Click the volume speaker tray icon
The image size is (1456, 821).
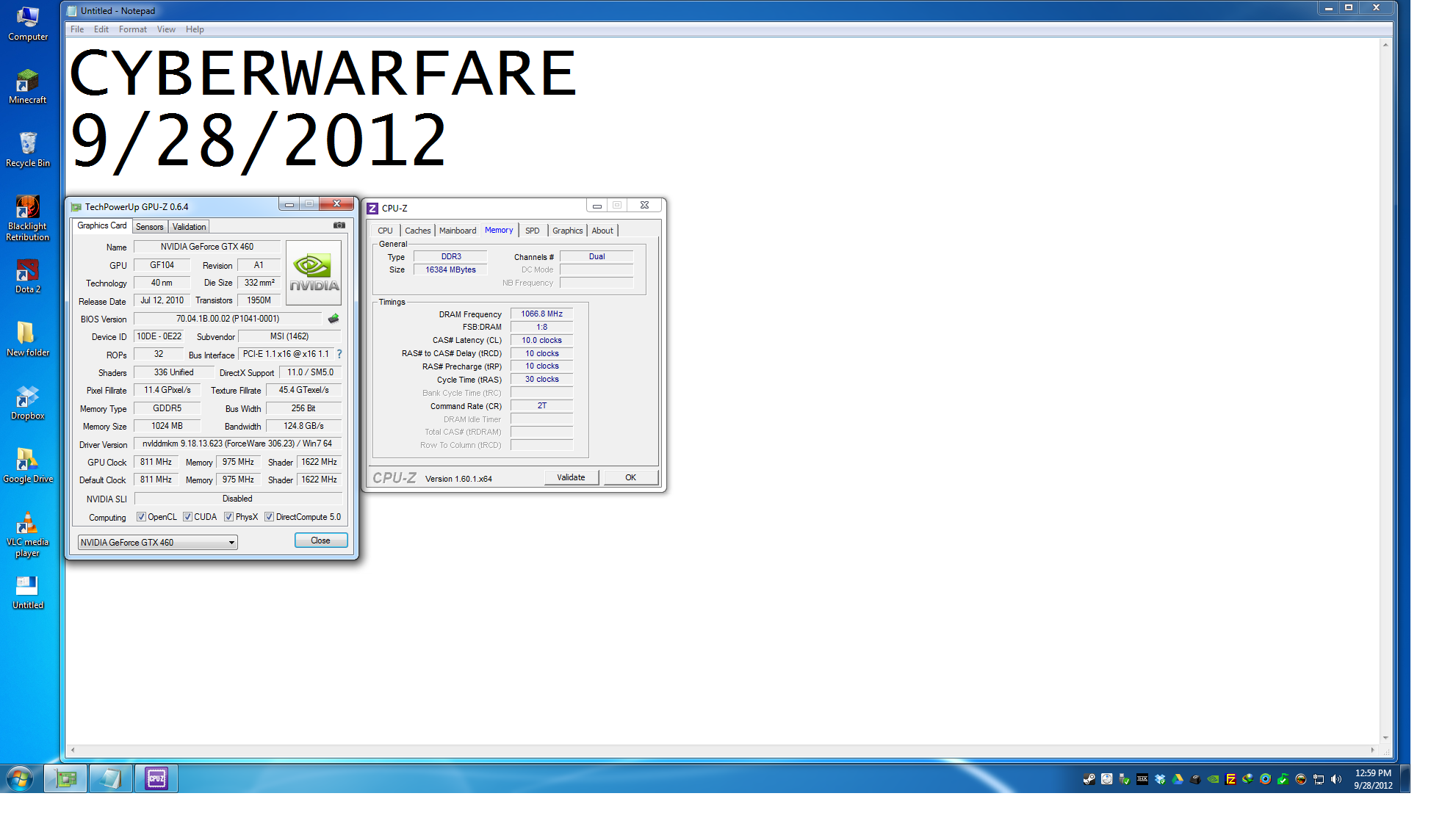click(1336, 779)
